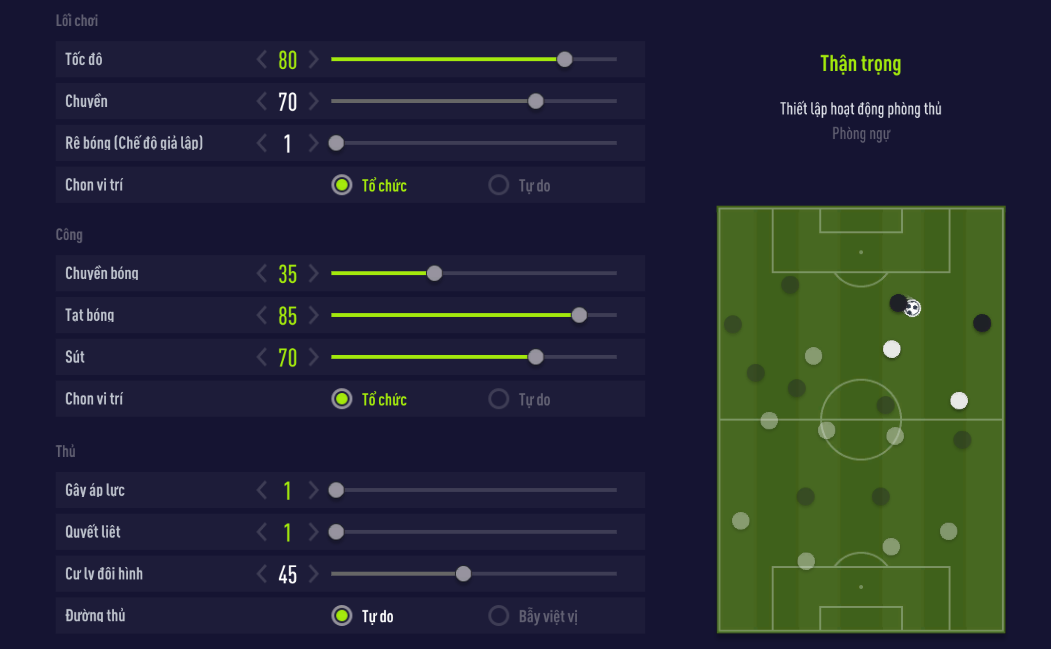
Task: Click the right arrow next to Tốc độ value
Action: (313, 60)
